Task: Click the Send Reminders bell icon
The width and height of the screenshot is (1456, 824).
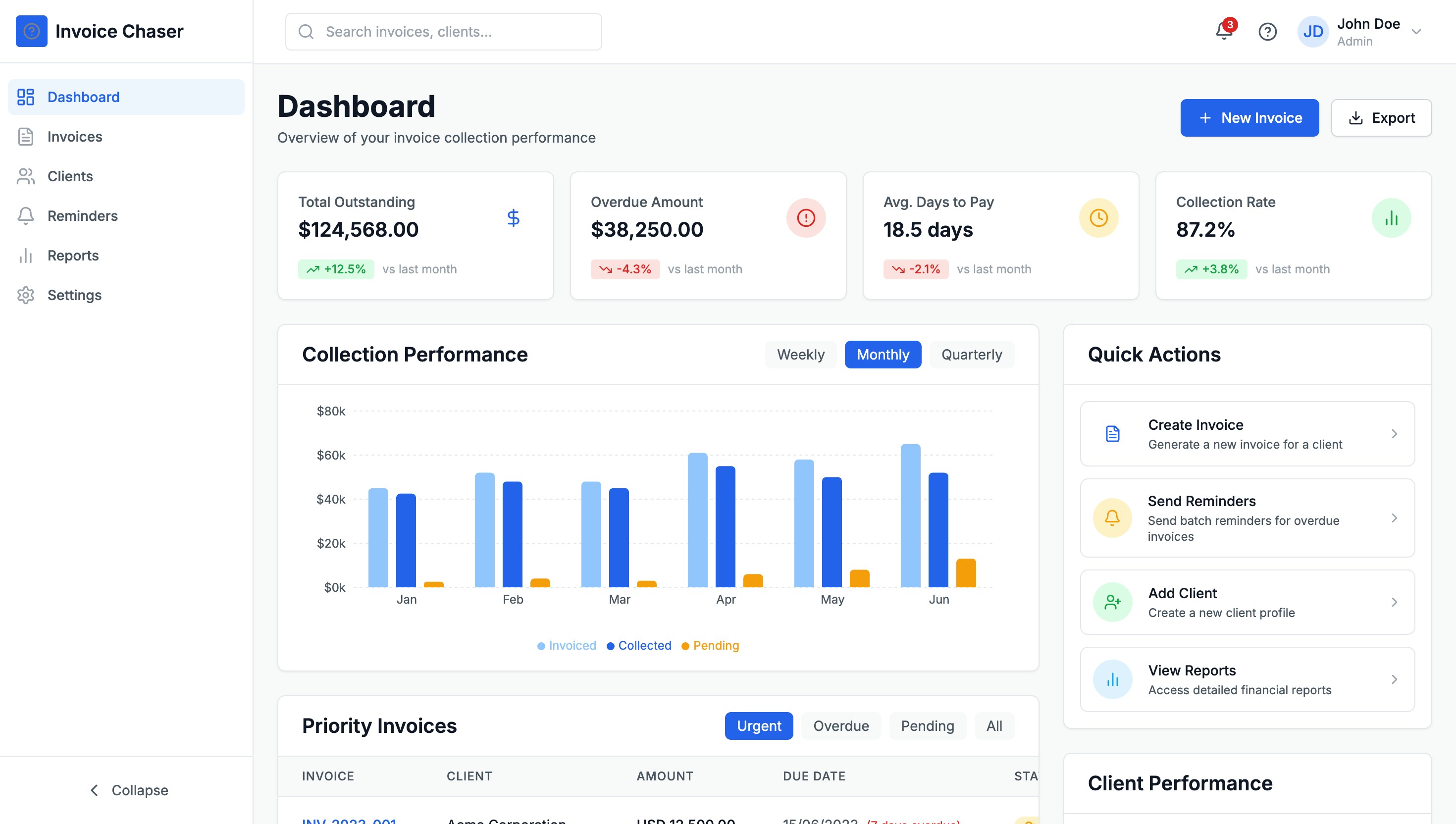Action: (x=1112, y=517)
